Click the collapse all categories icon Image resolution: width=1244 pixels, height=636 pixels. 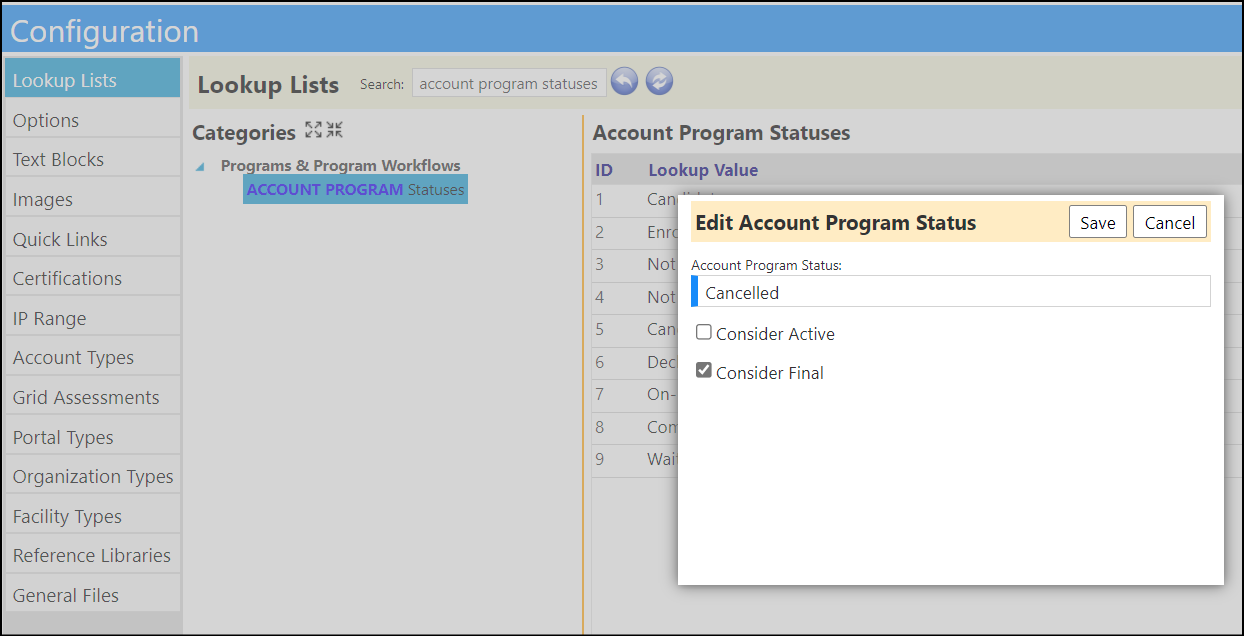(334, 130)
